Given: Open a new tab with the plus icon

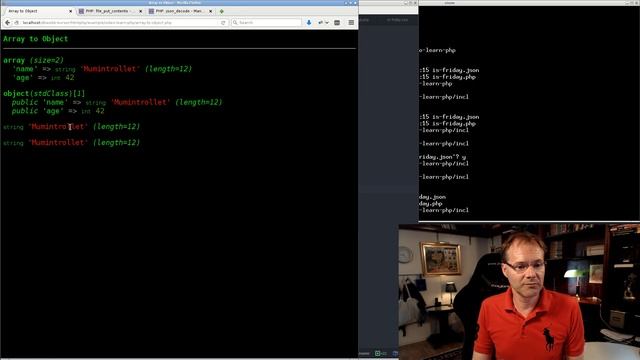Looking at the screenshot, I should pyautogui.click(x=222, y=11).
